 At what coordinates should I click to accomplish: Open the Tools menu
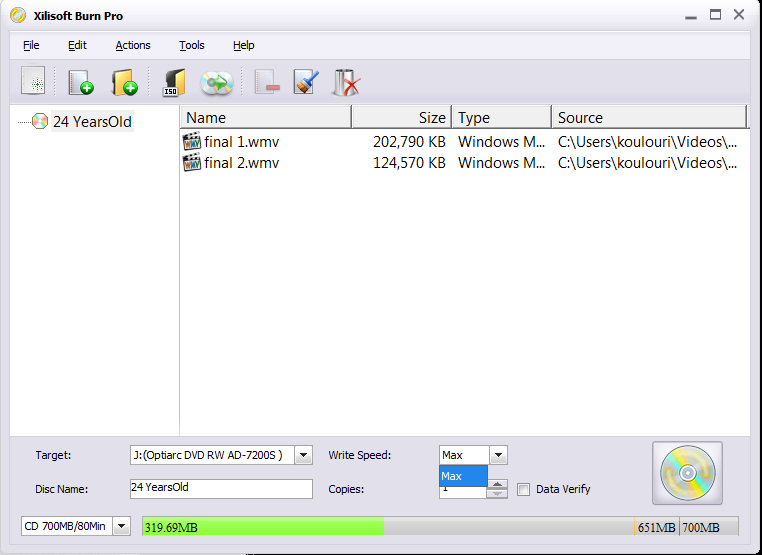[x=191, y=45]
